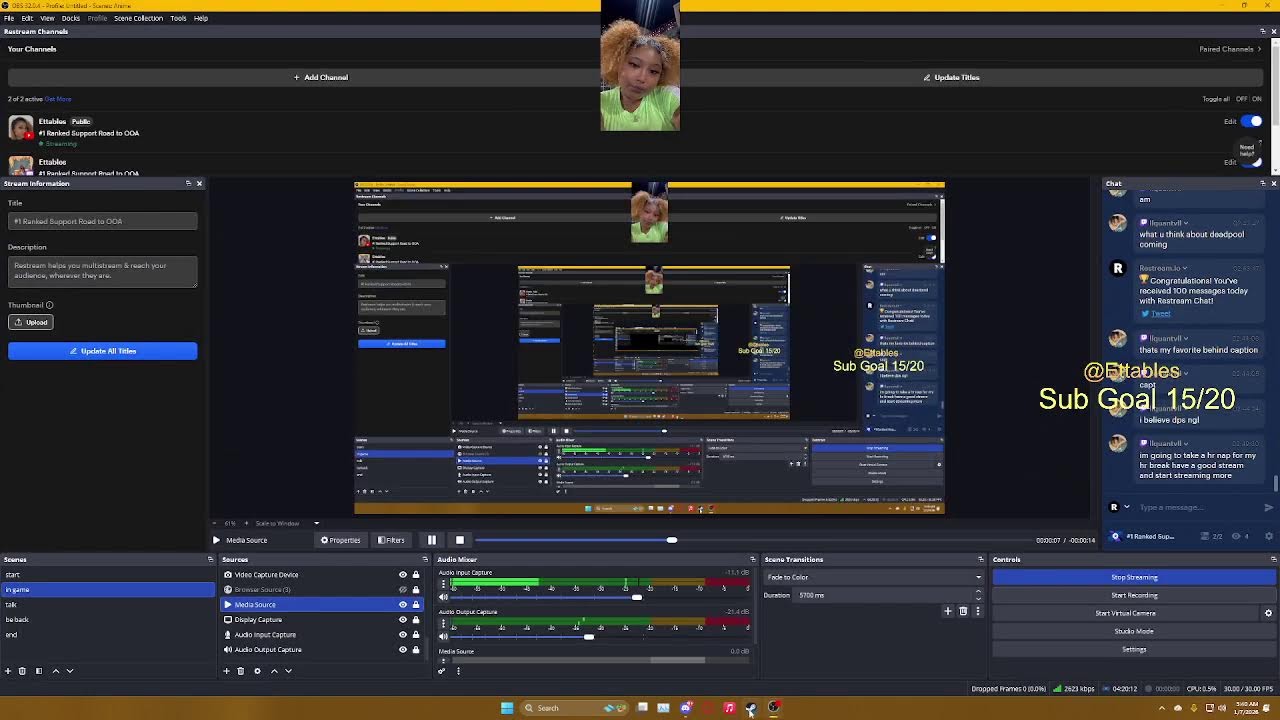The image size is (1280, 720).
Task: Open advanced audio properties gear icon
Action: pyautogui.click(x=442, y=671)
